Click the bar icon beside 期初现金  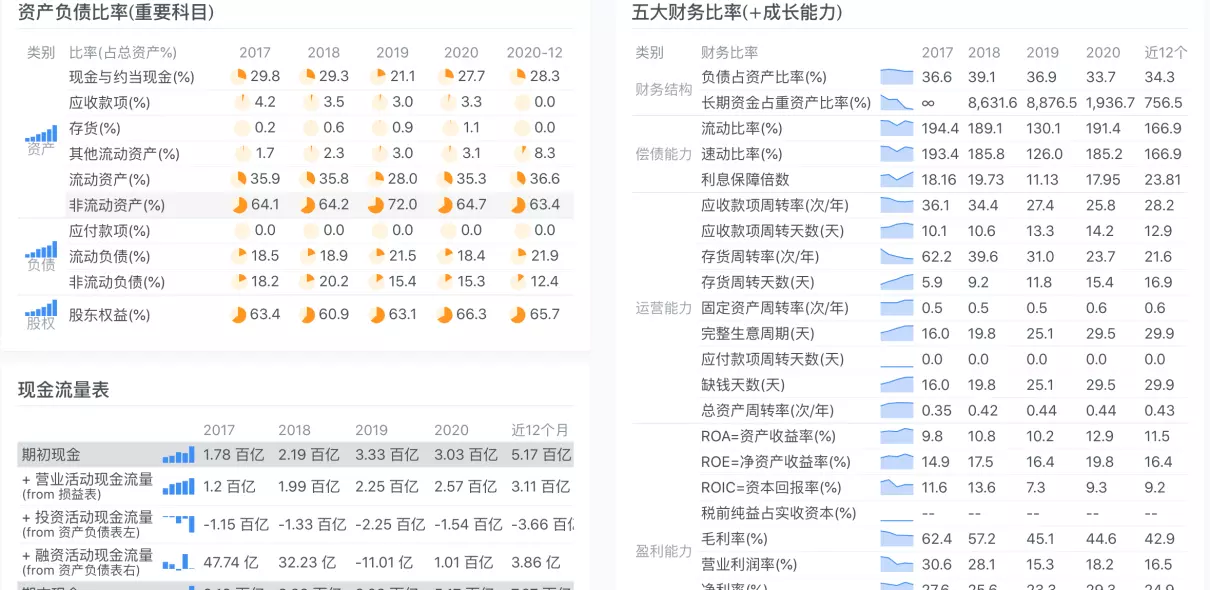[x=178, y=455]
